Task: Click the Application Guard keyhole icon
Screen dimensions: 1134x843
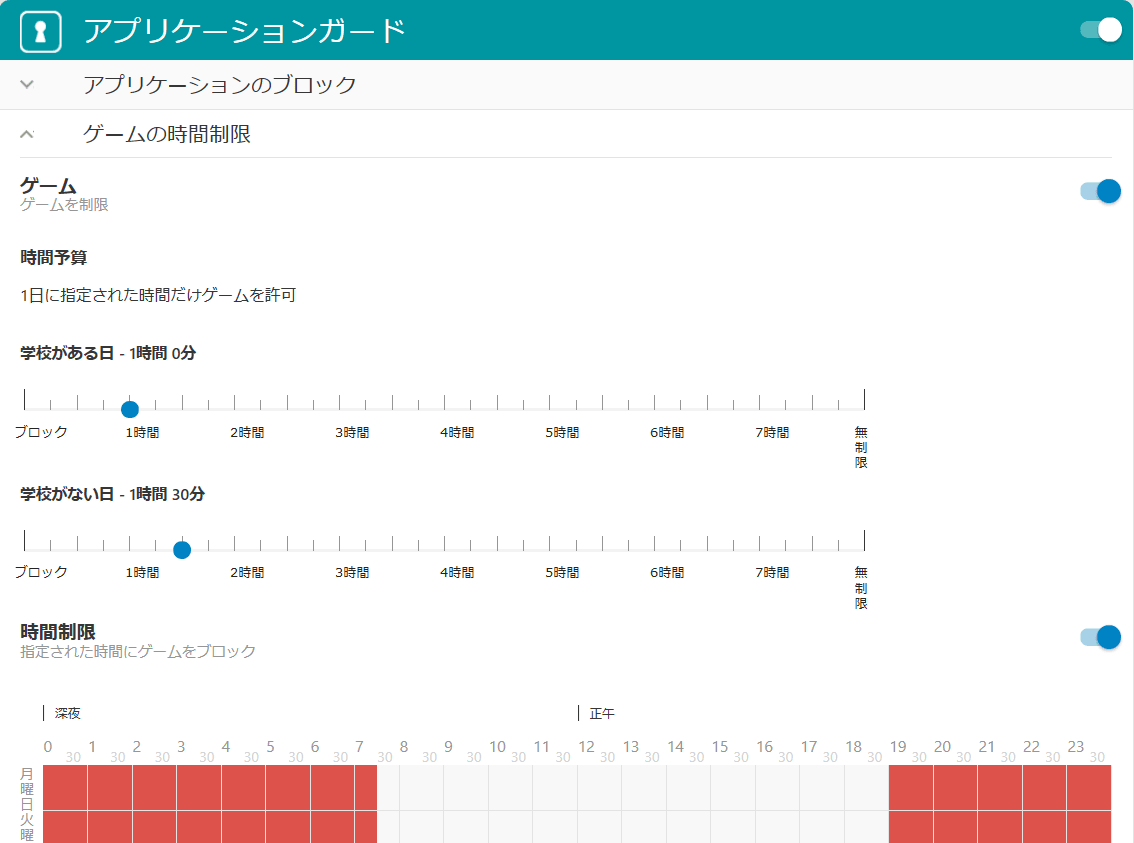Action: coord(41,31)
